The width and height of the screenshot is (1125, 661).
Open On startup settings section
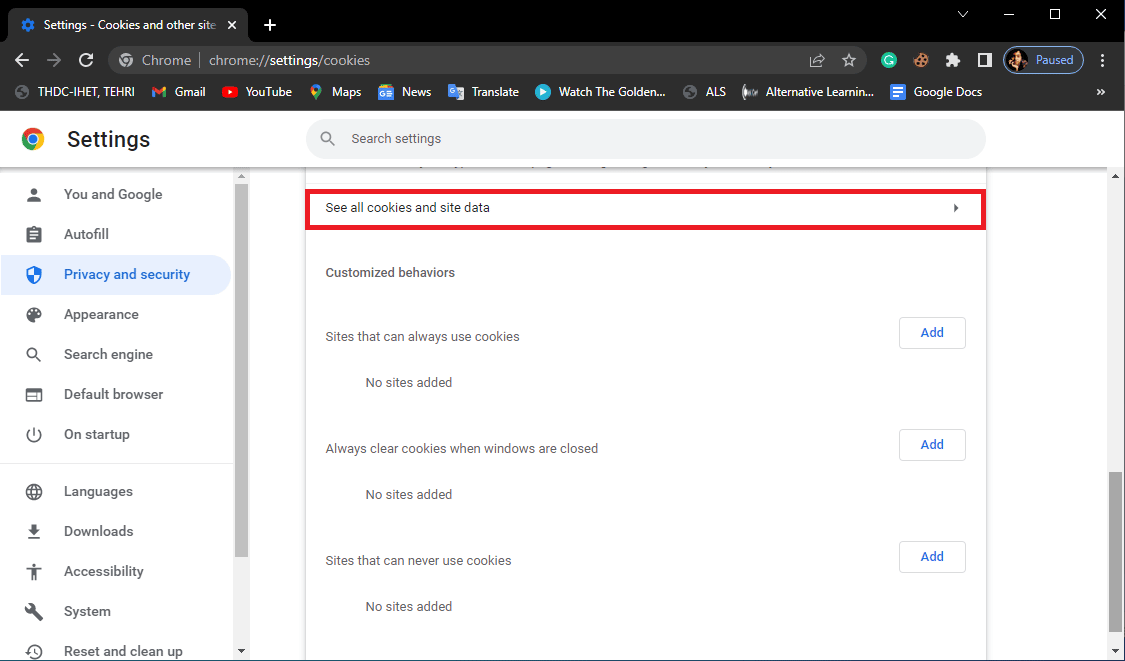[x=116, y=435]
